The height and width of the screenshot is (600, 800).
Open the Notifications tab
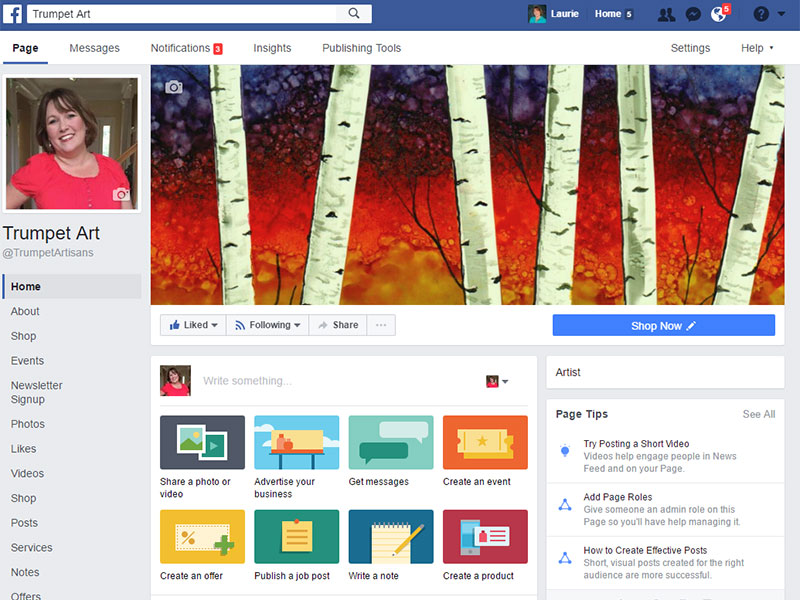[x=186, y=48]
